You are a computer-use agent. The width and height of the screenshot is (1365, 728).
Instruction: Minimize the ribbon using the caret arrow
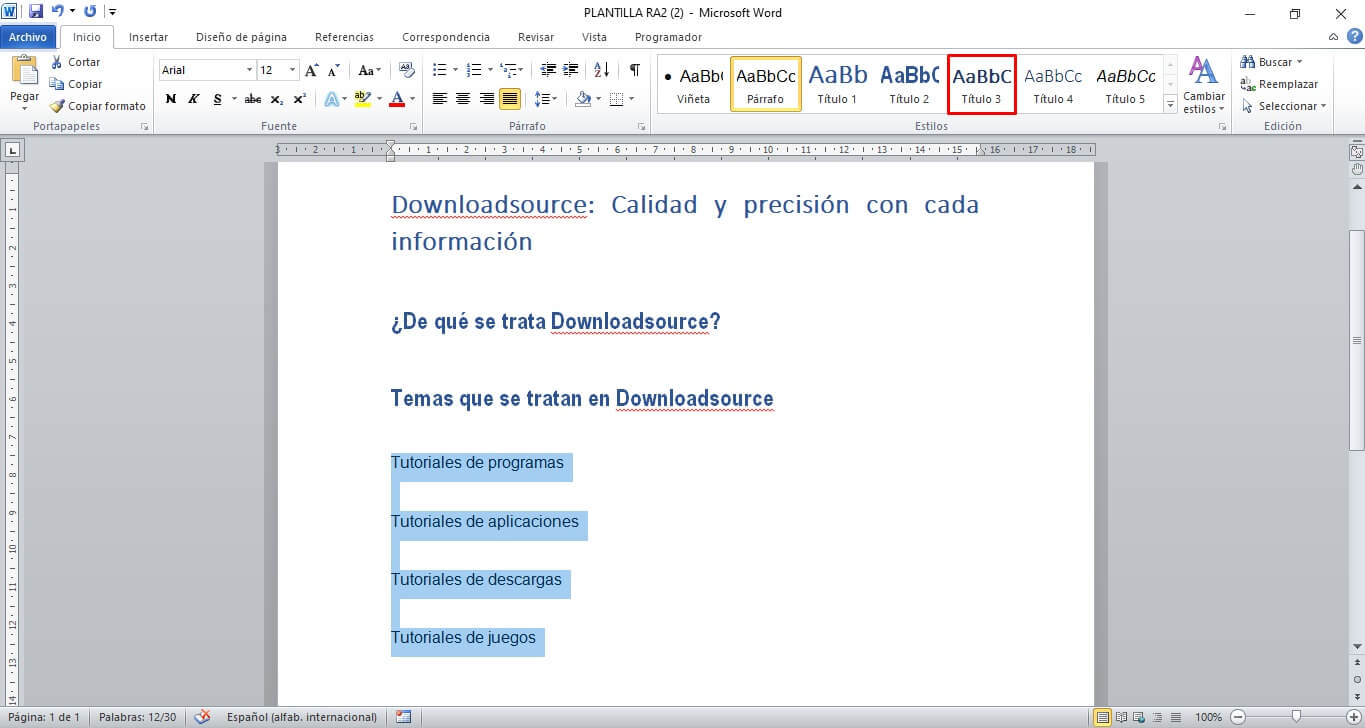click(1334, 36)
